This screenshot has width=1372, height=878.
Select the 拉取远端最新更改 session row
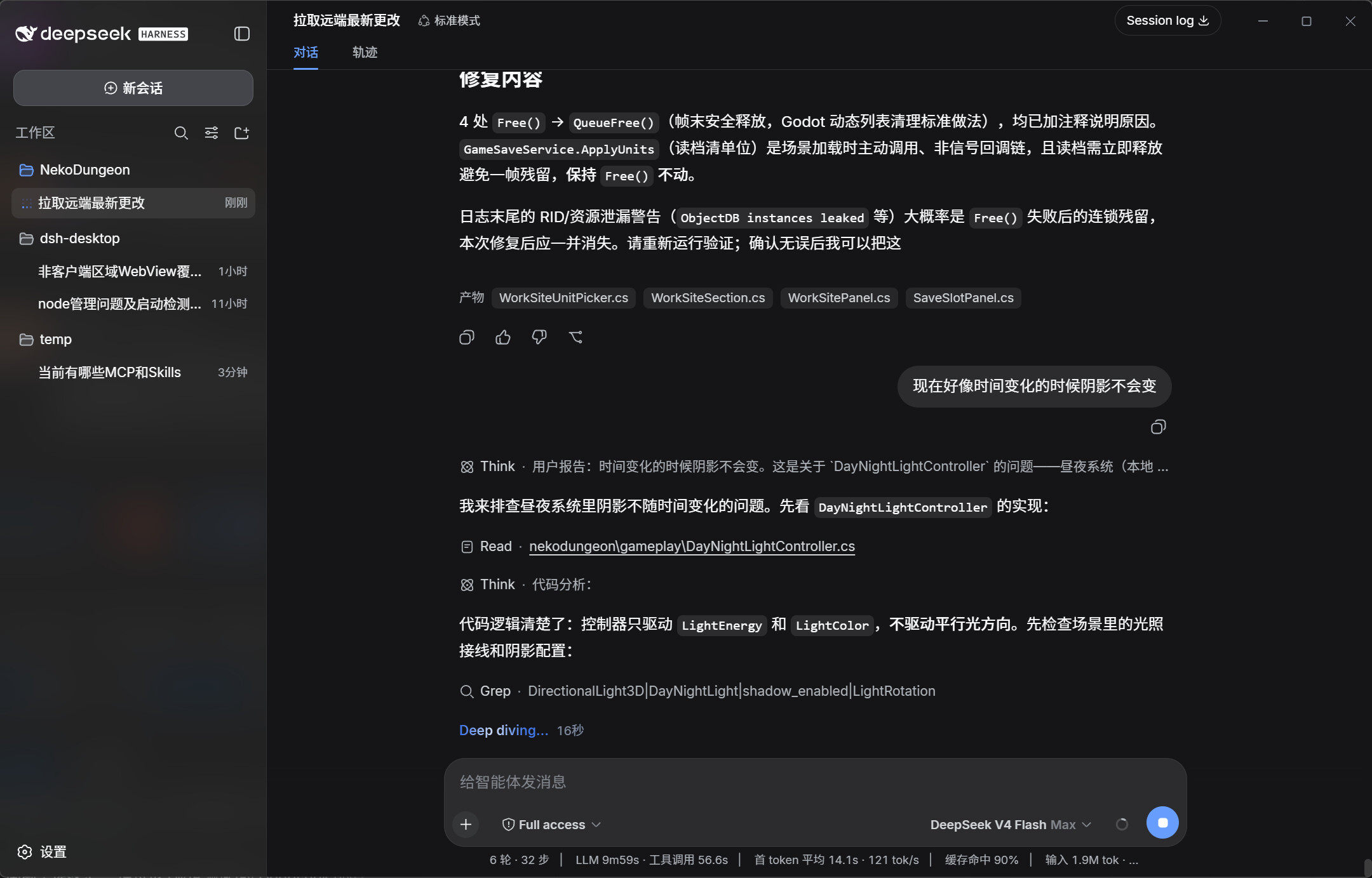pyautogui.click(x=133, y=203)
